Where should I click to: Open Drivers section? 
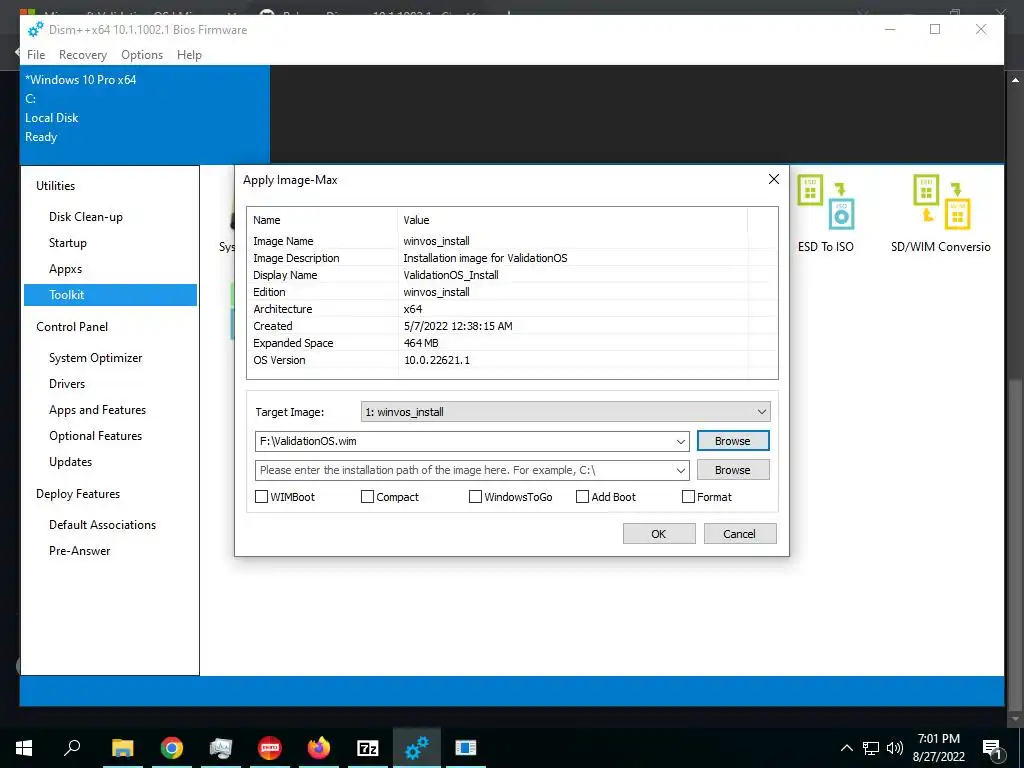click(67, 384)
